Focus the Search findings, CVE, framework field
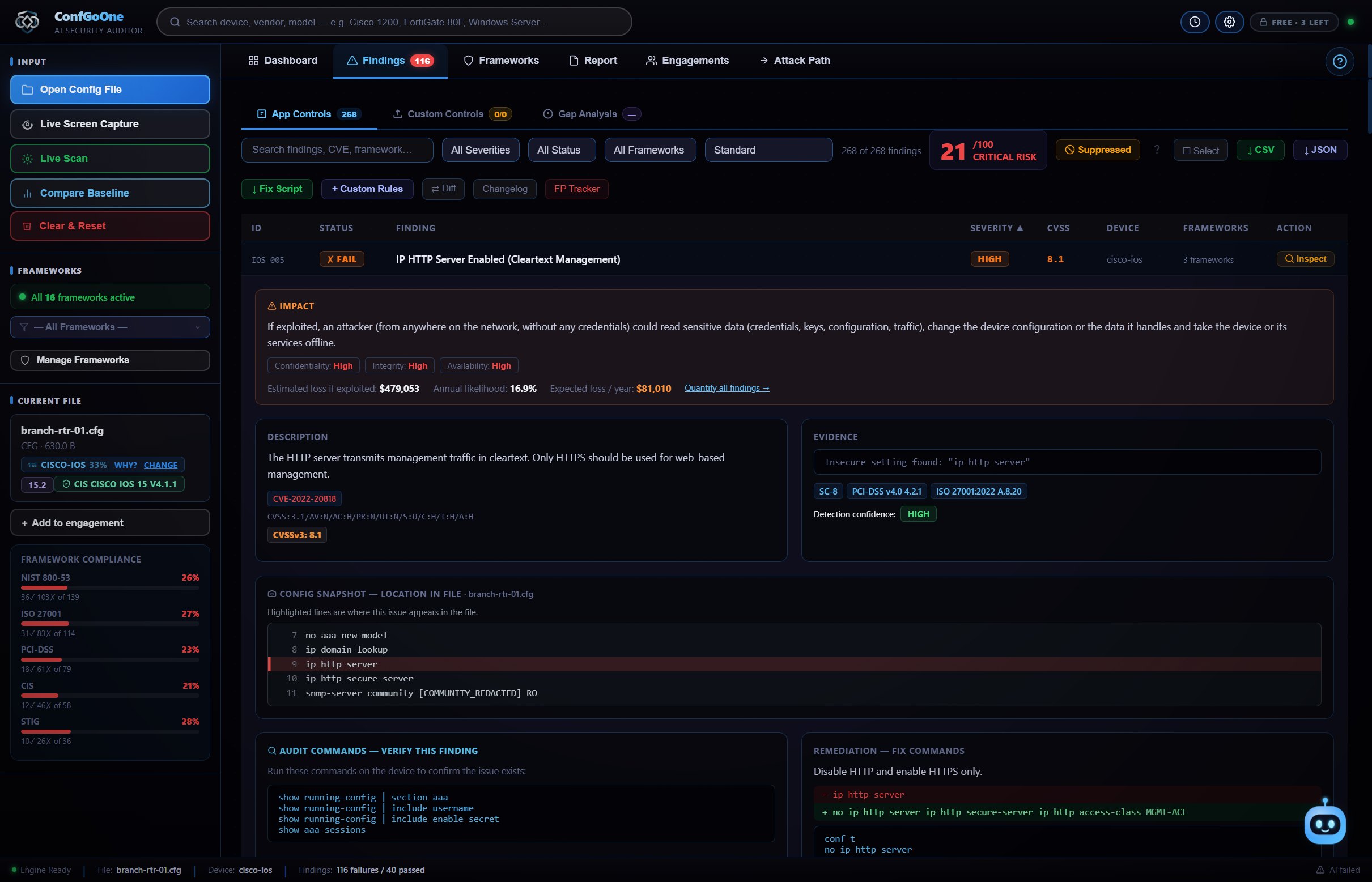Screen dimensions: 1372x882 coord(337,150)
